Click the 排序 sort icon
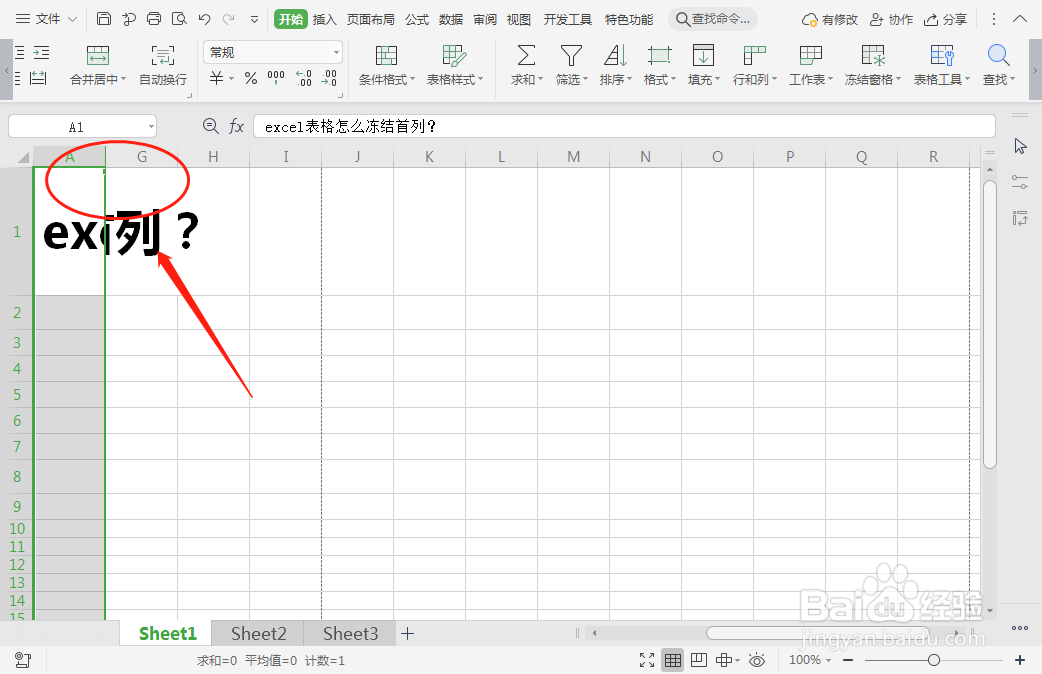Screen dimensions: 1042x674 [615, 55]
